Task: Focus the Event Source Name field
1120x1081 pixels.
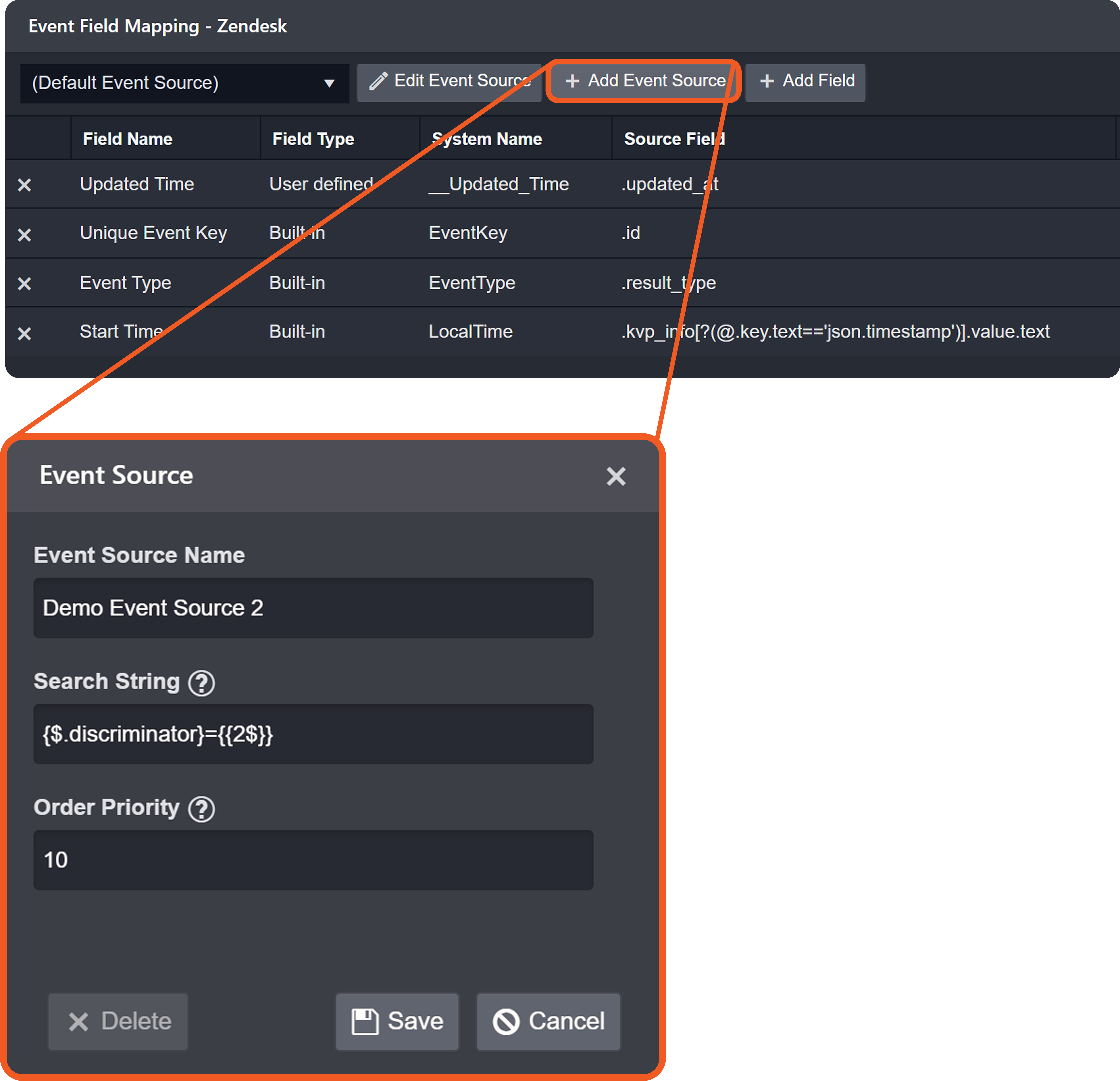Action: 313,608
